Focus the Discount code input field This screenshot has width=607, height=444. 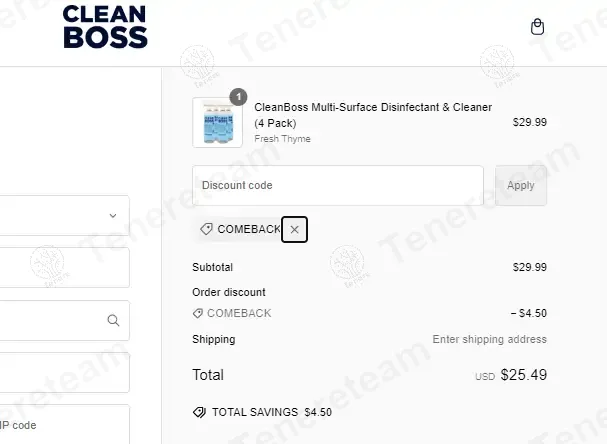[338, 186]
